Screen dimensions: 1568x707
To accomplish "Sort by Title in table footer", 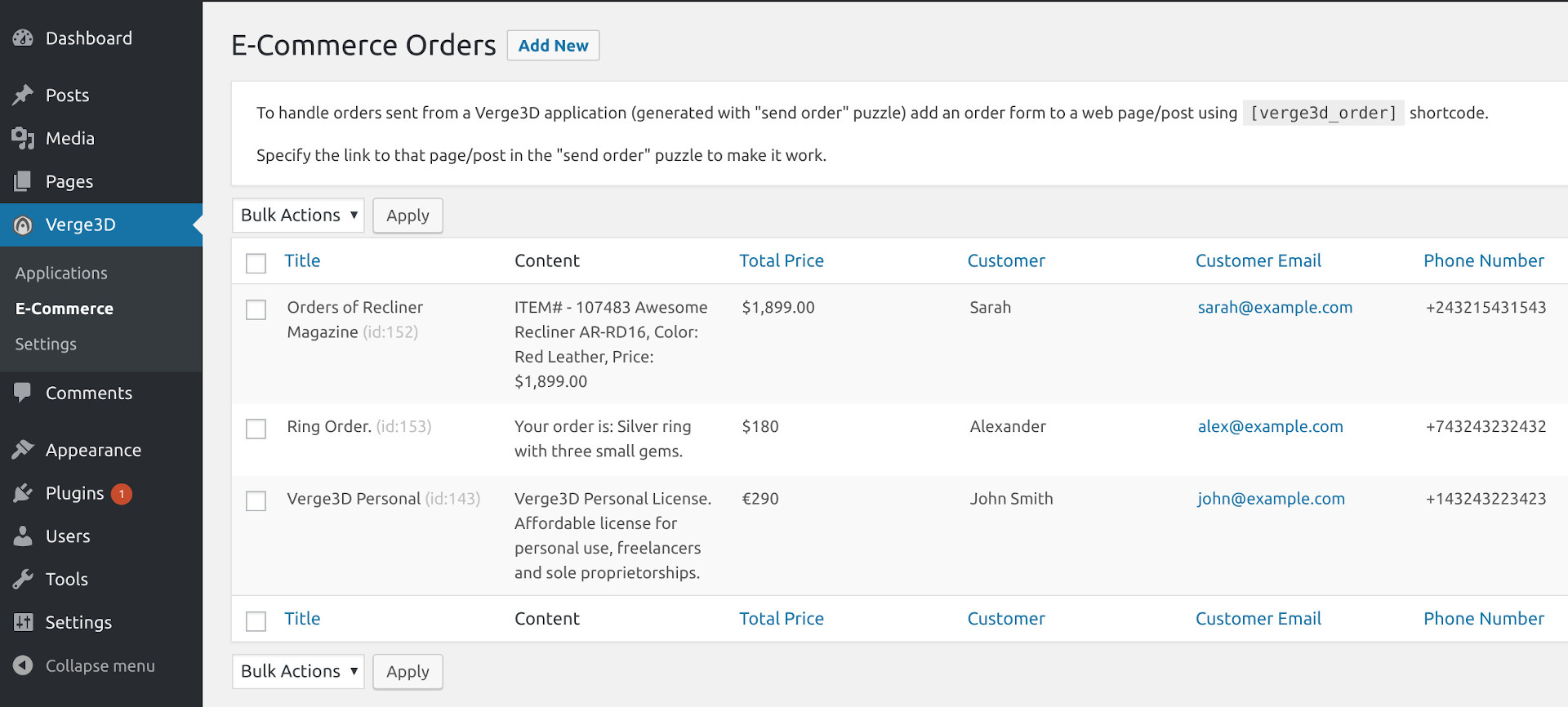I will [302, 619].
